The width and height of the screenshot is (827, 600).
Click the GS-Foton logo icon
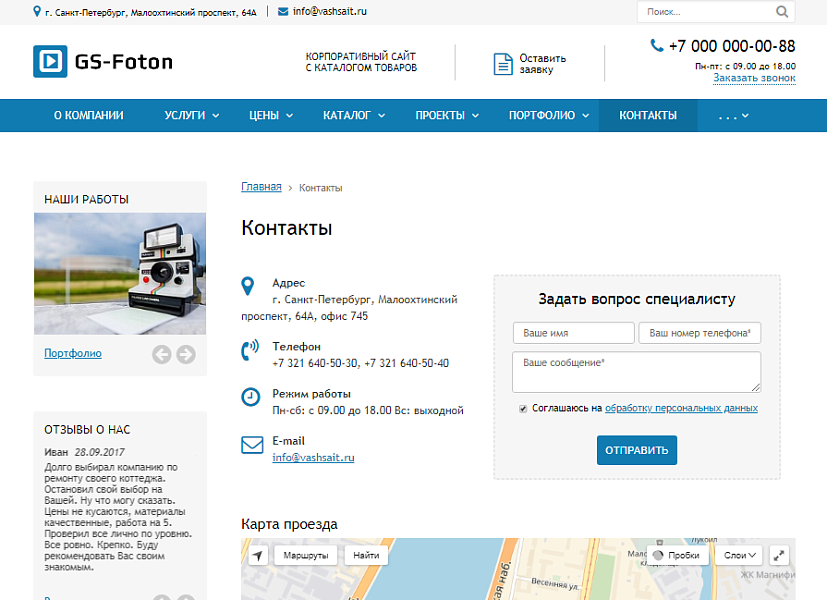[49, 62]
